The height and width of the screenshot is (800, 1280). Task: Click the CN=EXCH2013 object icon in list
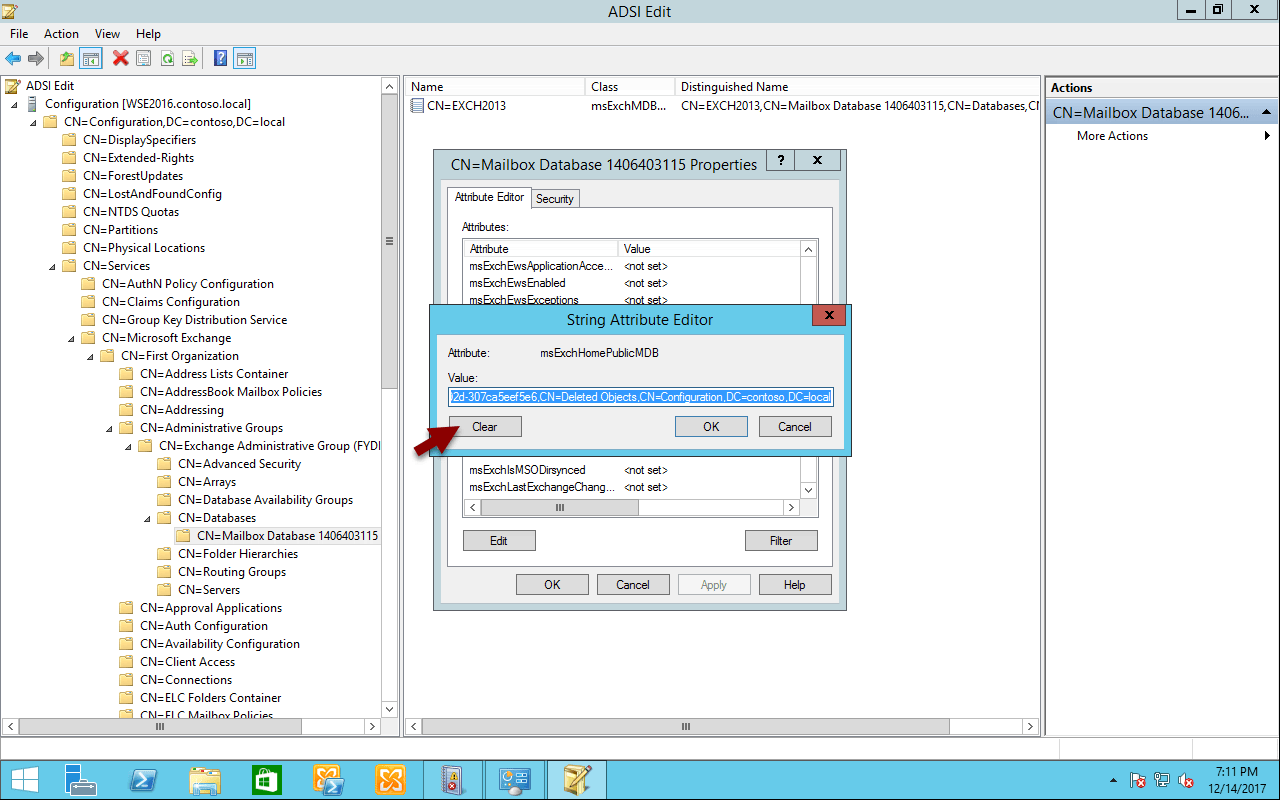(418, 106)
